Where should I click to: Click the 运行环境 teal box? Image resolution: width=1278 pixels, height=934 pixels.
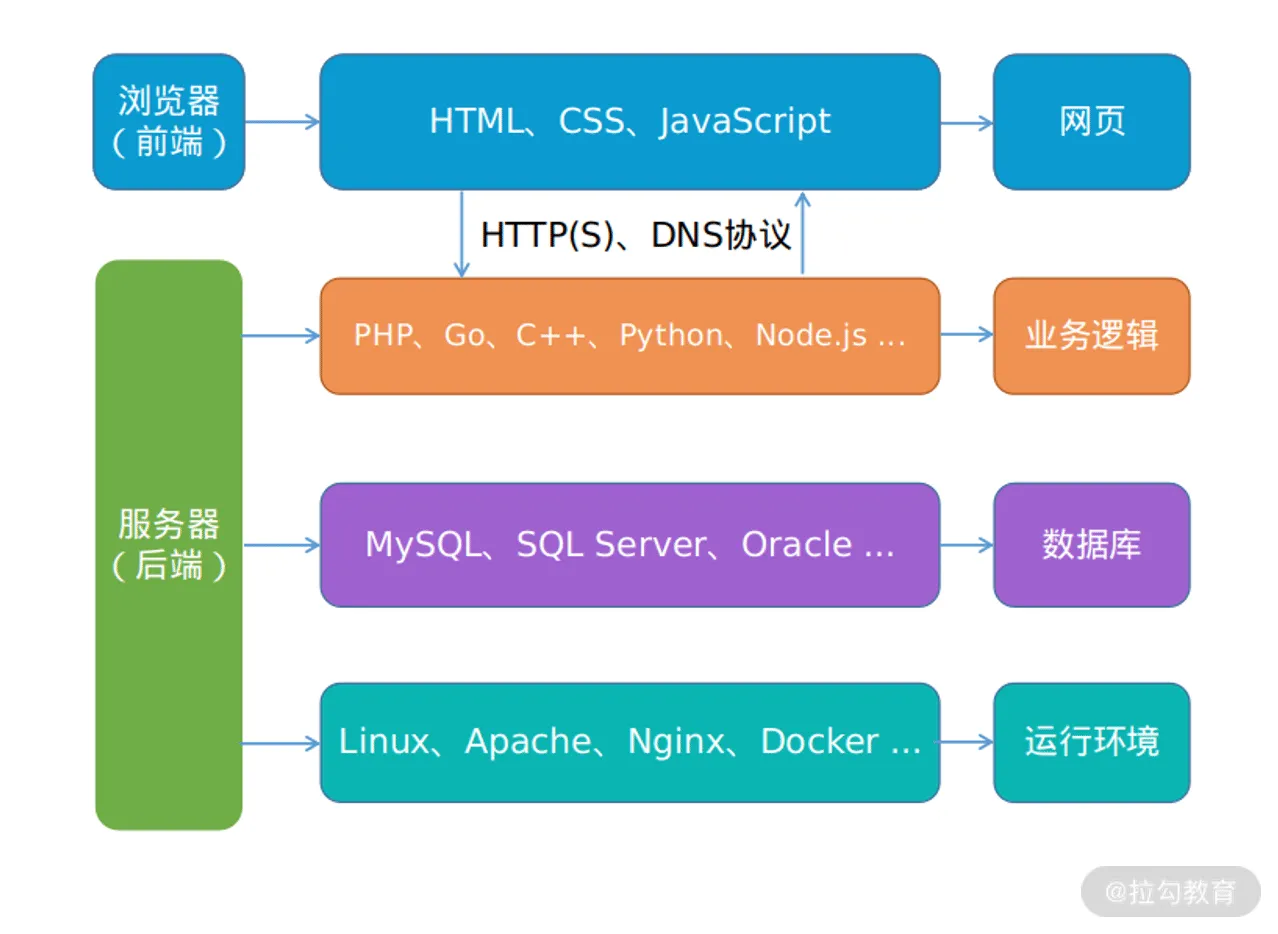1092,742
